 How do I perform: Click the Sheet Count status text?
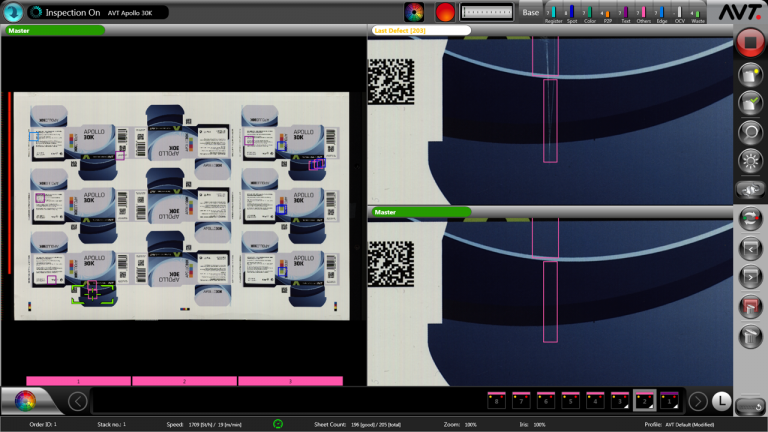tap(357, 424)
